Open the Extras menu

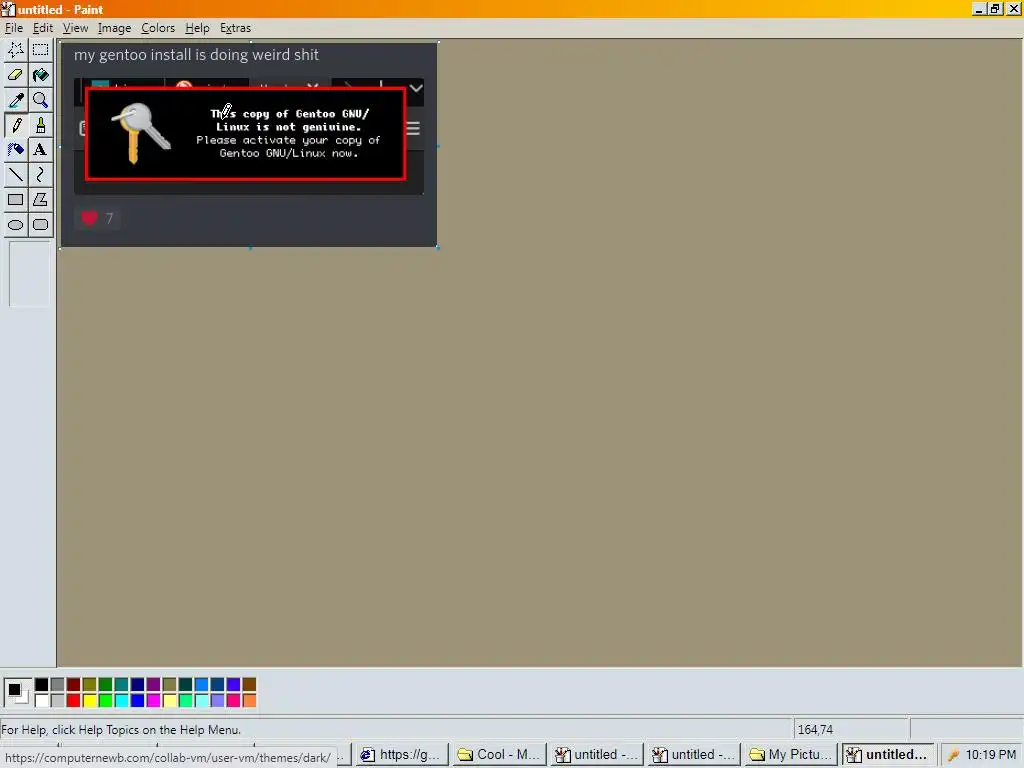click(x=235, y=28)
